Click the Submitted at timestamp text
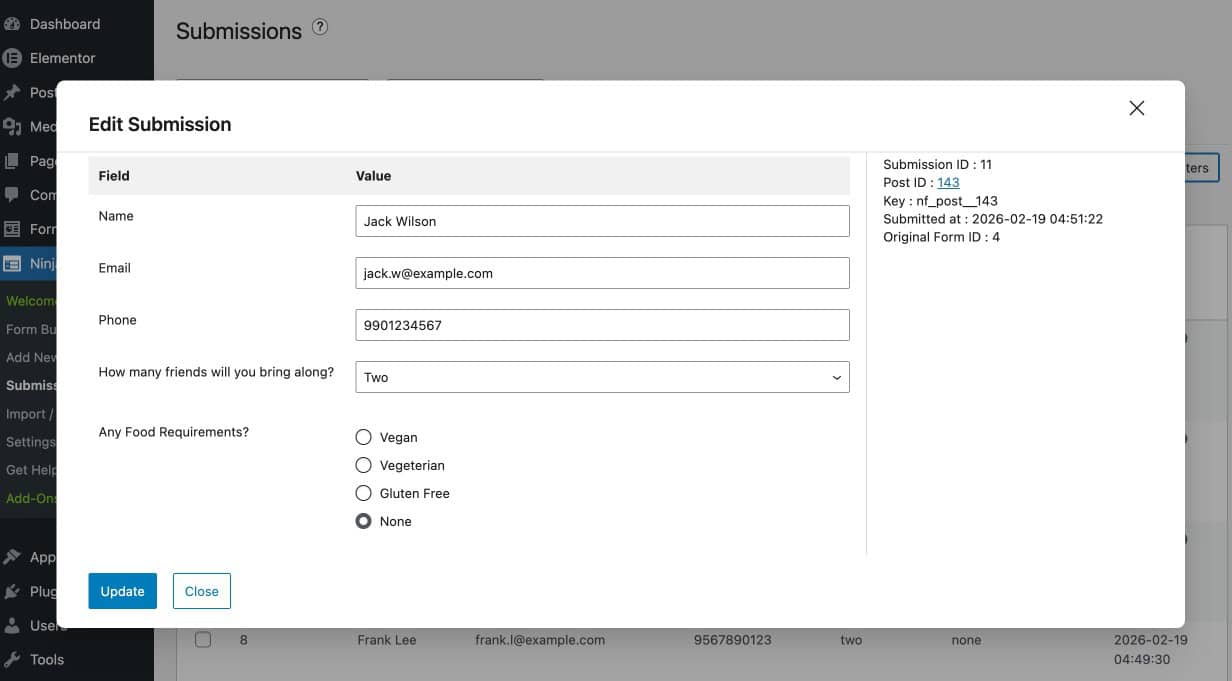Viewport: 1232px width, 681px height. tap(993, 219)
